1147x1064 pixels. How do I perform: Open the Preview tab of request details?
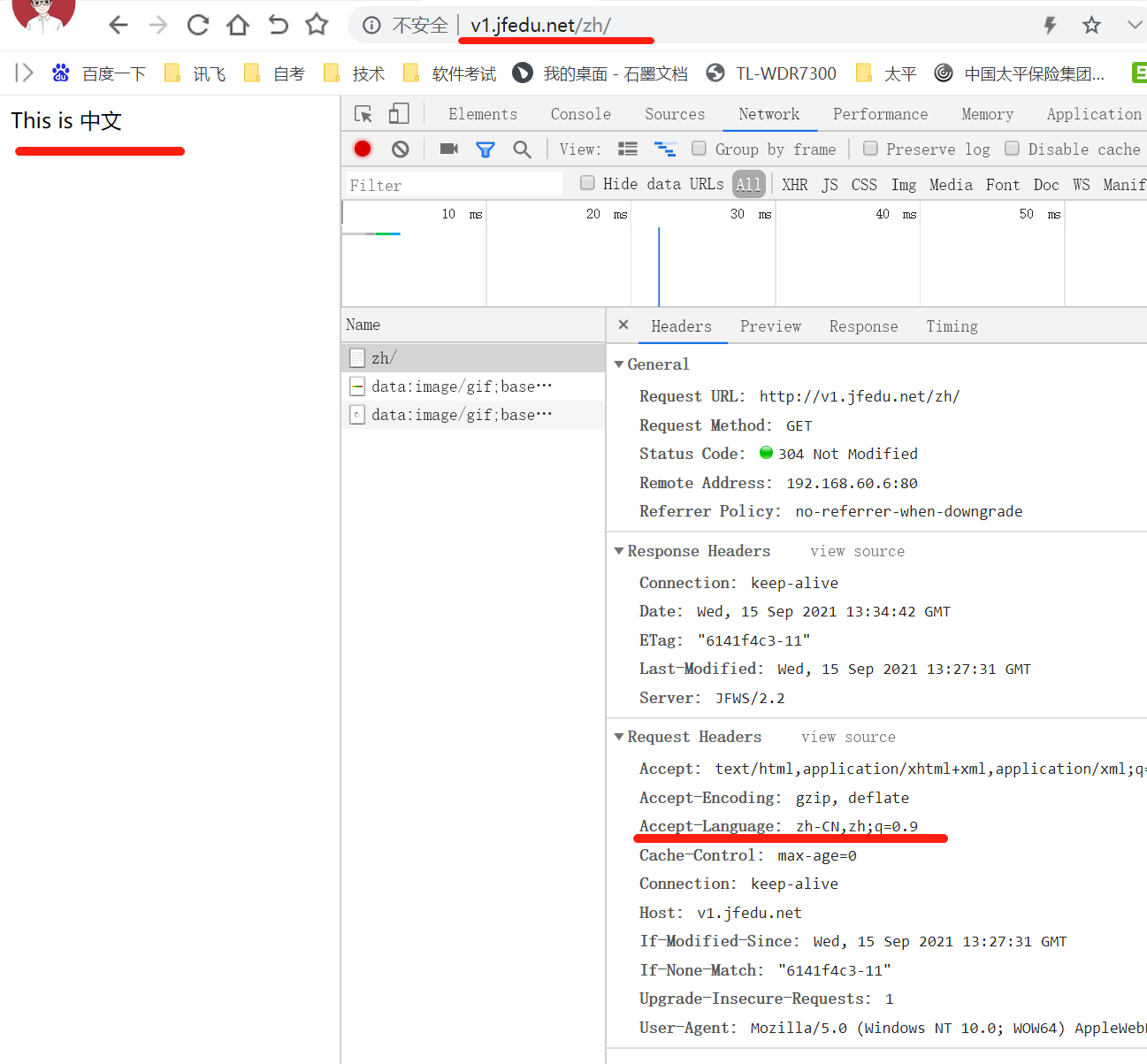click(770, 326)
